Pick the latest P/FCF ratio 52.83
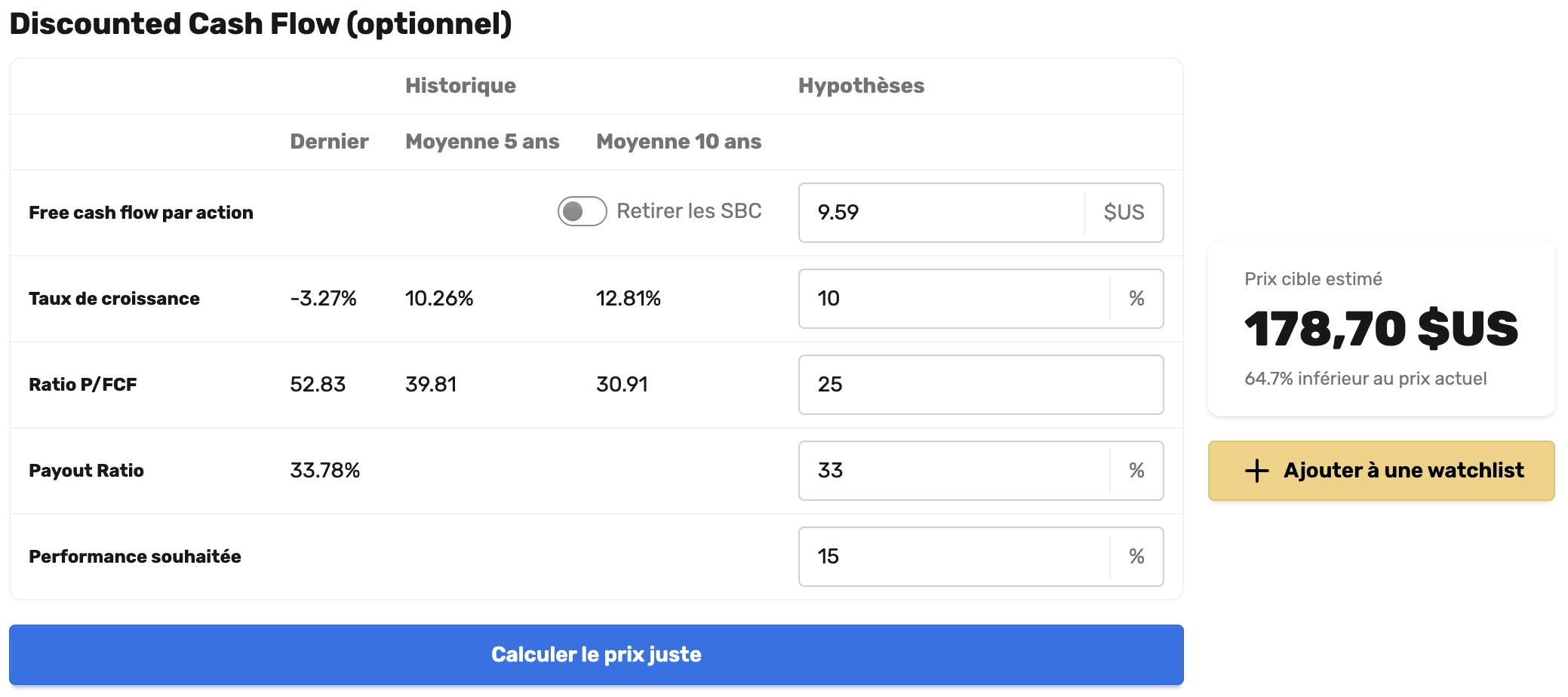 coord(318,385)
